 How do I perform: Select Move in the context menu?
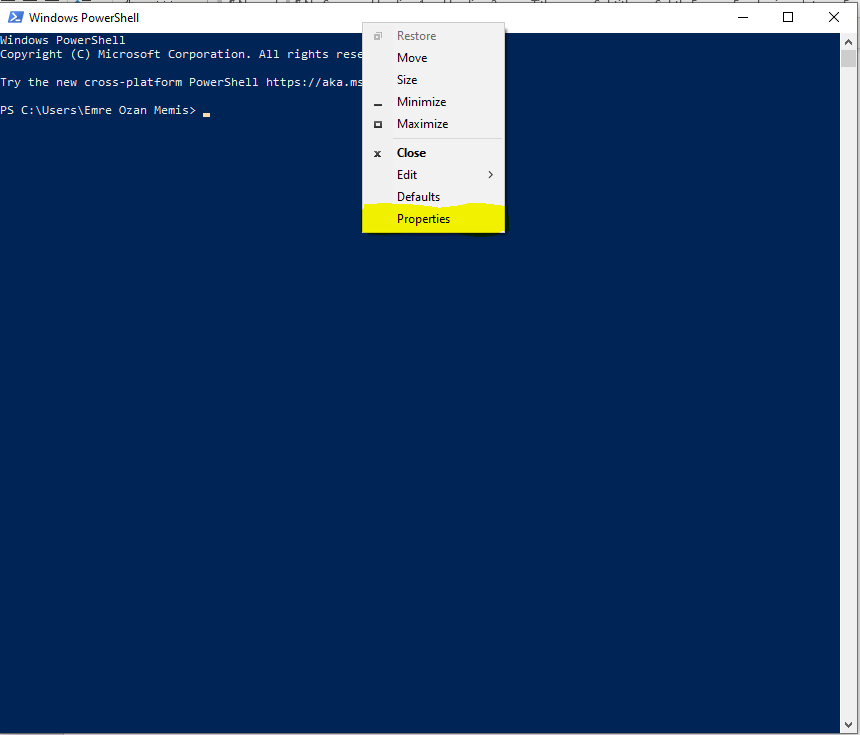433,58
